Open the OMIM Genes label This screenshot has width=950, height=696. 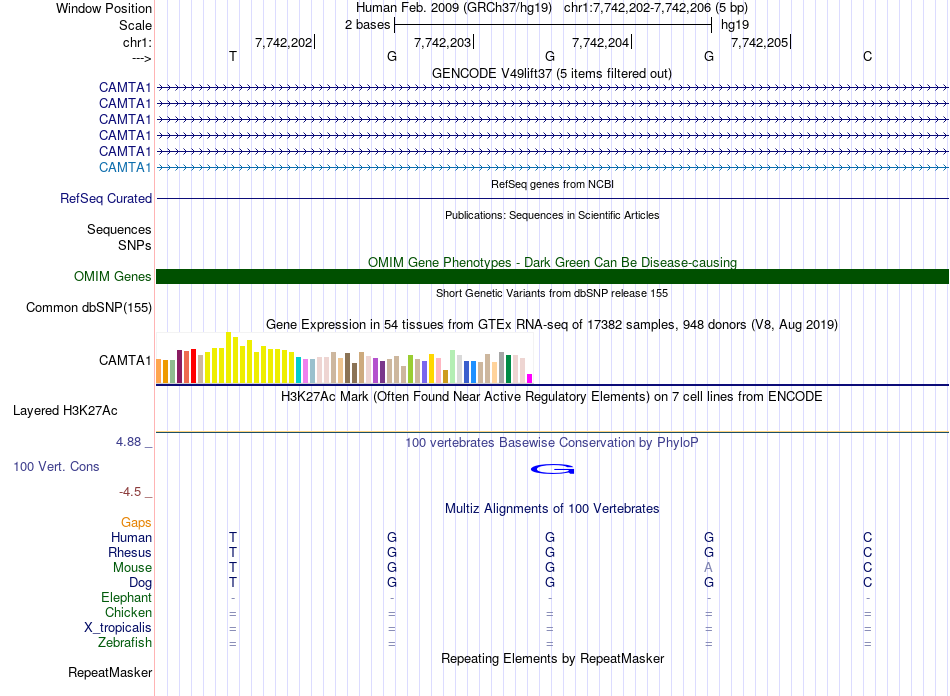point(112,276)
